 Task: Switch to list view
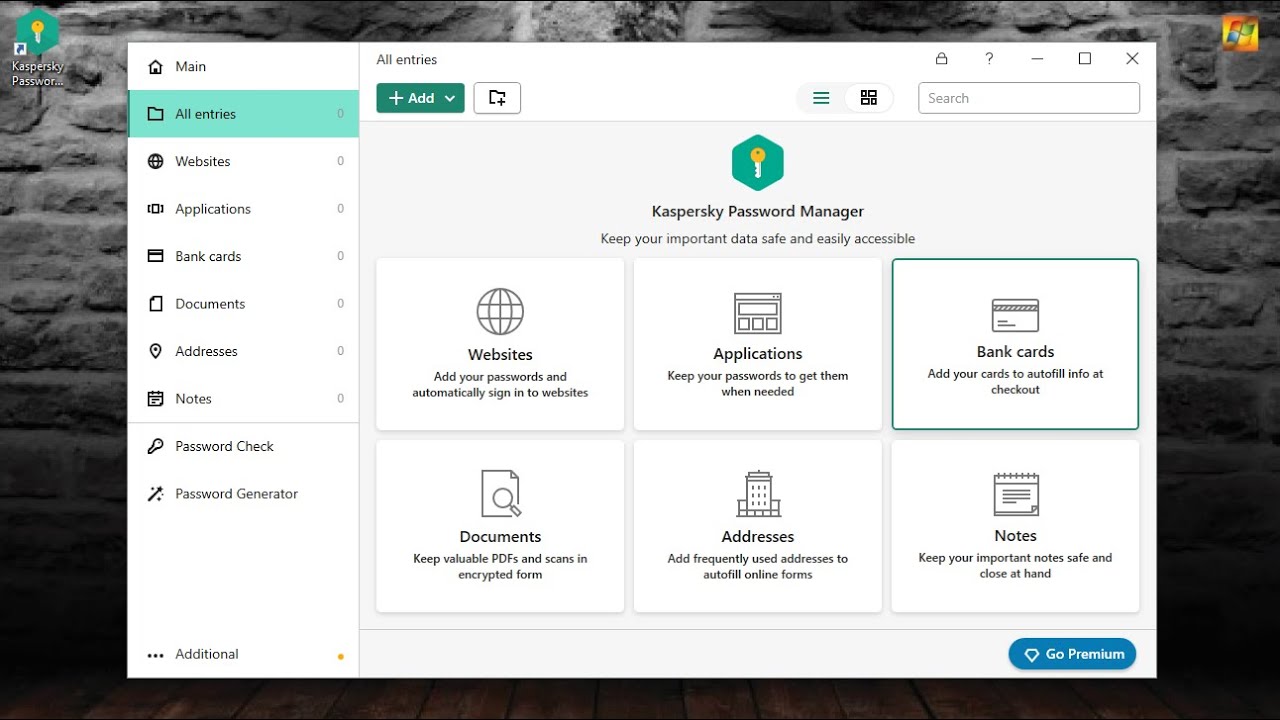pos(821,98)
